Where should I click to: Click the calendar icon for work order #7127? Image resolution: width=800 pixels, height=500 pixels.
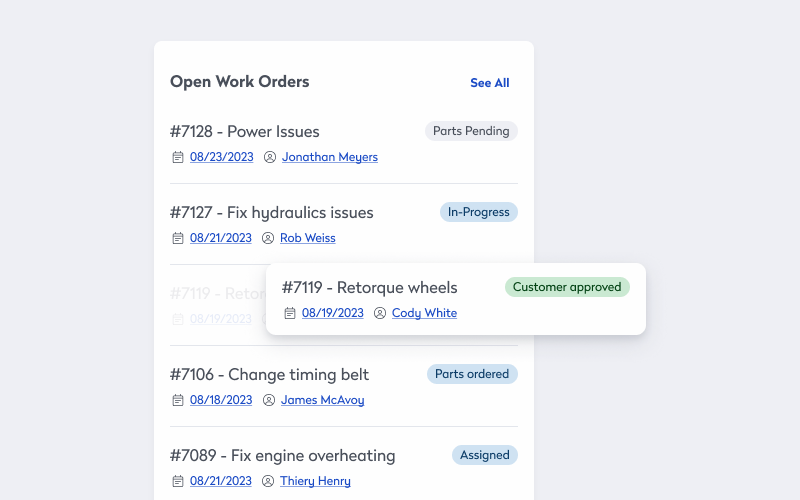[178, 238]
